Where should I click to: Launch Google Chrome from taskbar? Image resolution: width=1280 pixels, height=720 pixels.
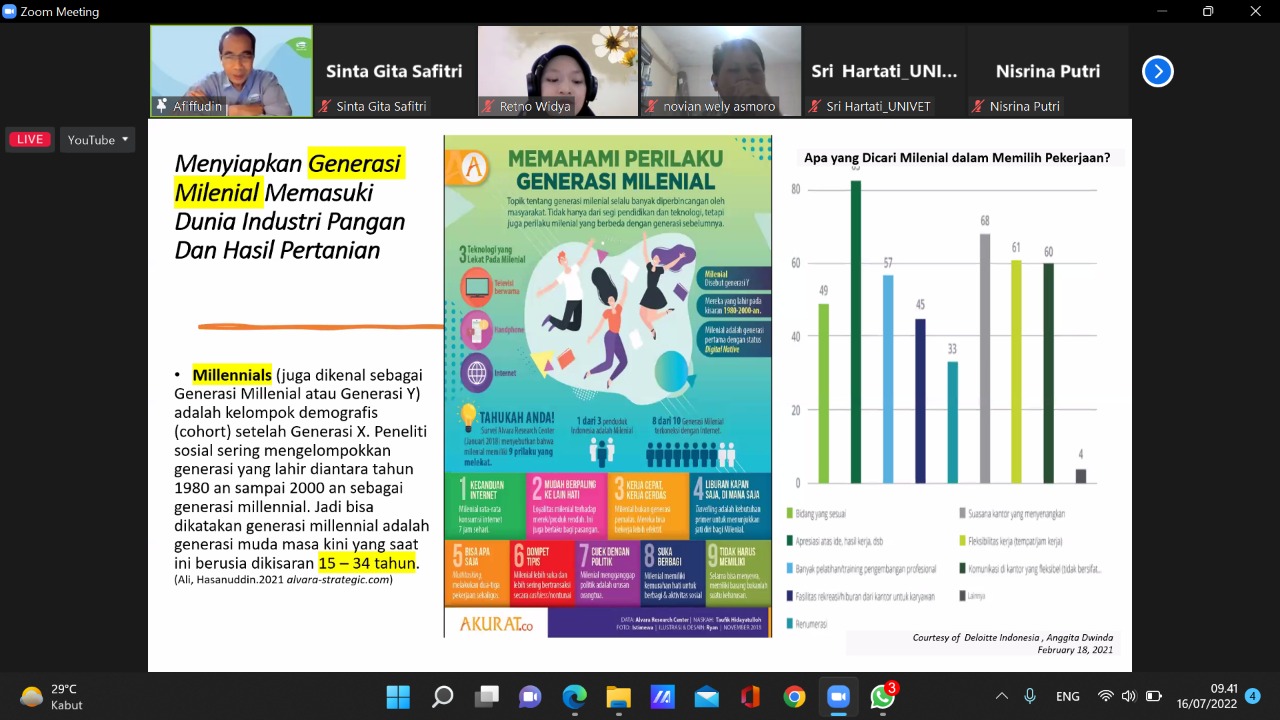coord(794,697)
